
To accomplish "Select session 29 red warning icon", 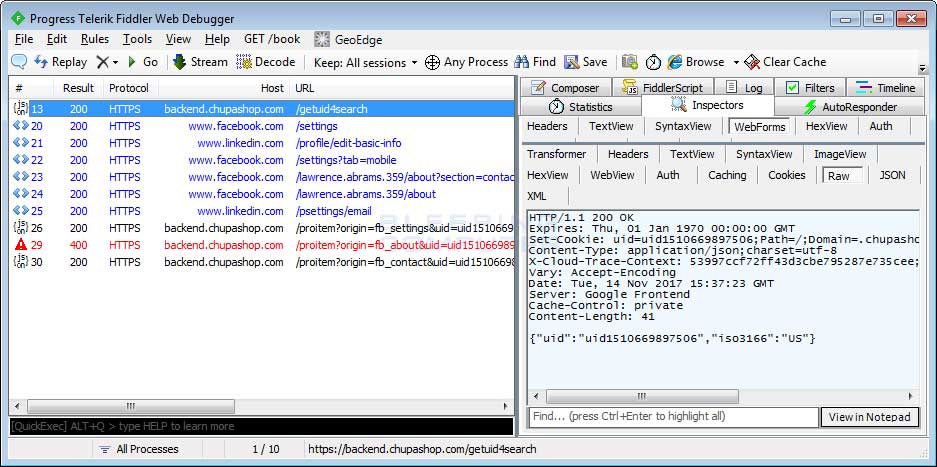I will (21, 245).
